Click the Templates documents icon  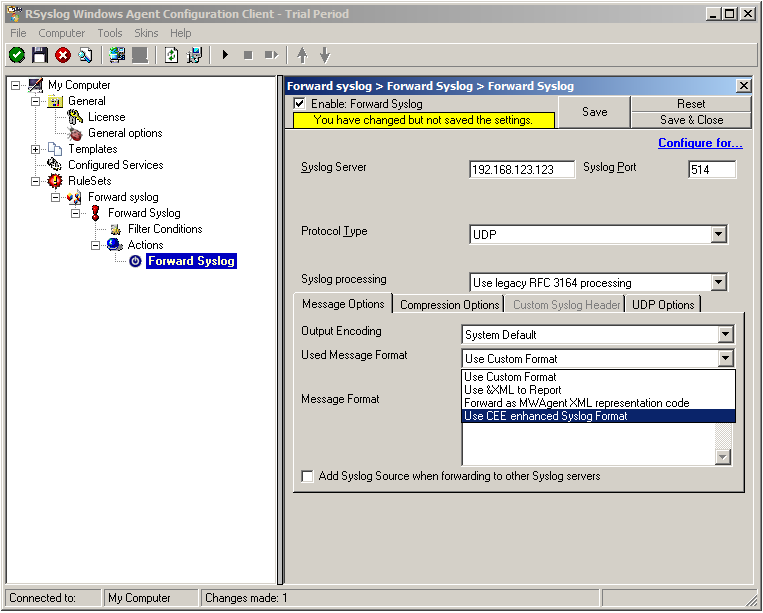click(55, 149)
